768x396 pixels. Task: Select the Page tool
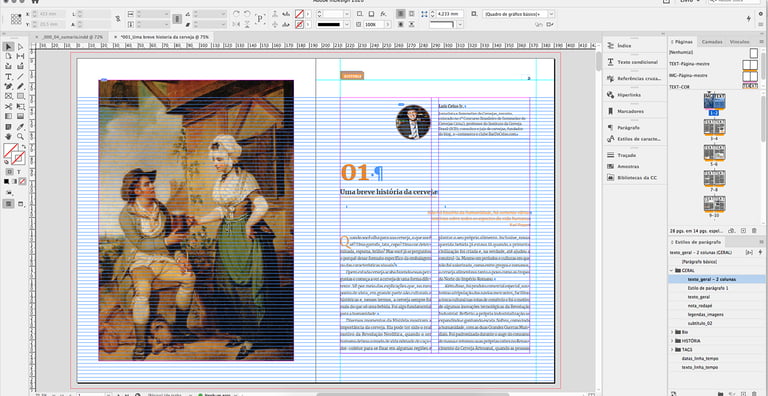click(8, 56)
